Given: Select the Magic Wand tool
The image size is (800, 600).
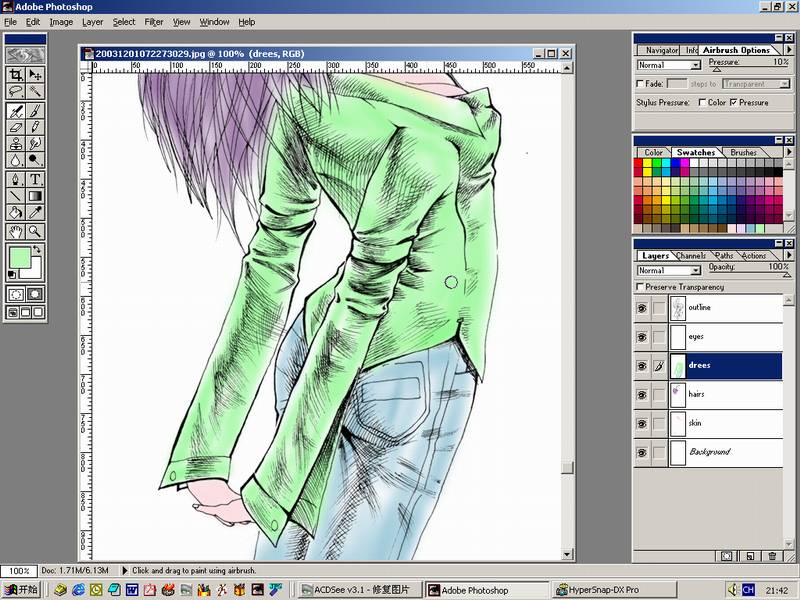Looking at the screenshot, I should 35,91.
